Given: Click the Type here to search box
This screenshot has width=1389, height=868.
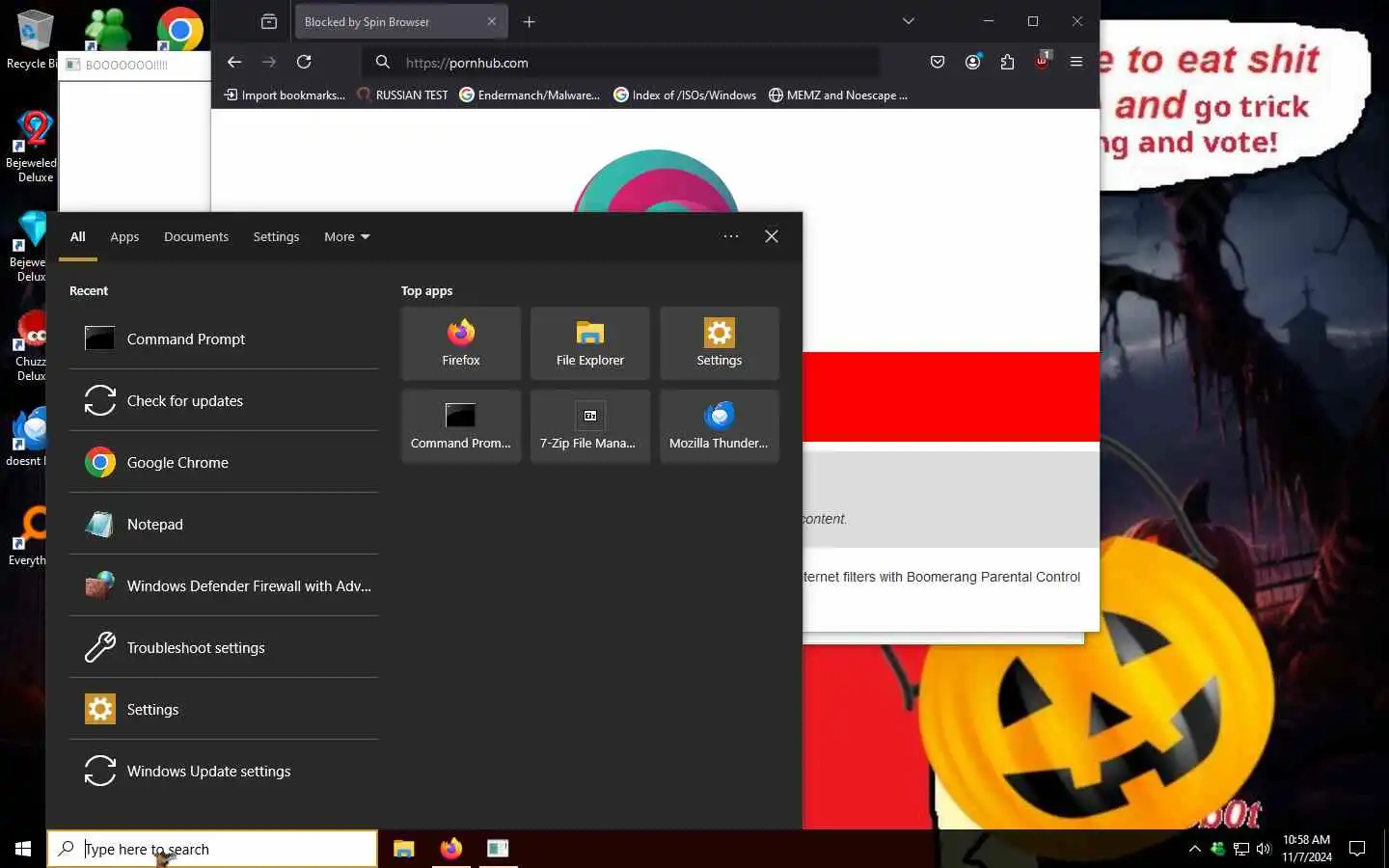Looking at the screenshot, I should 212,849.
